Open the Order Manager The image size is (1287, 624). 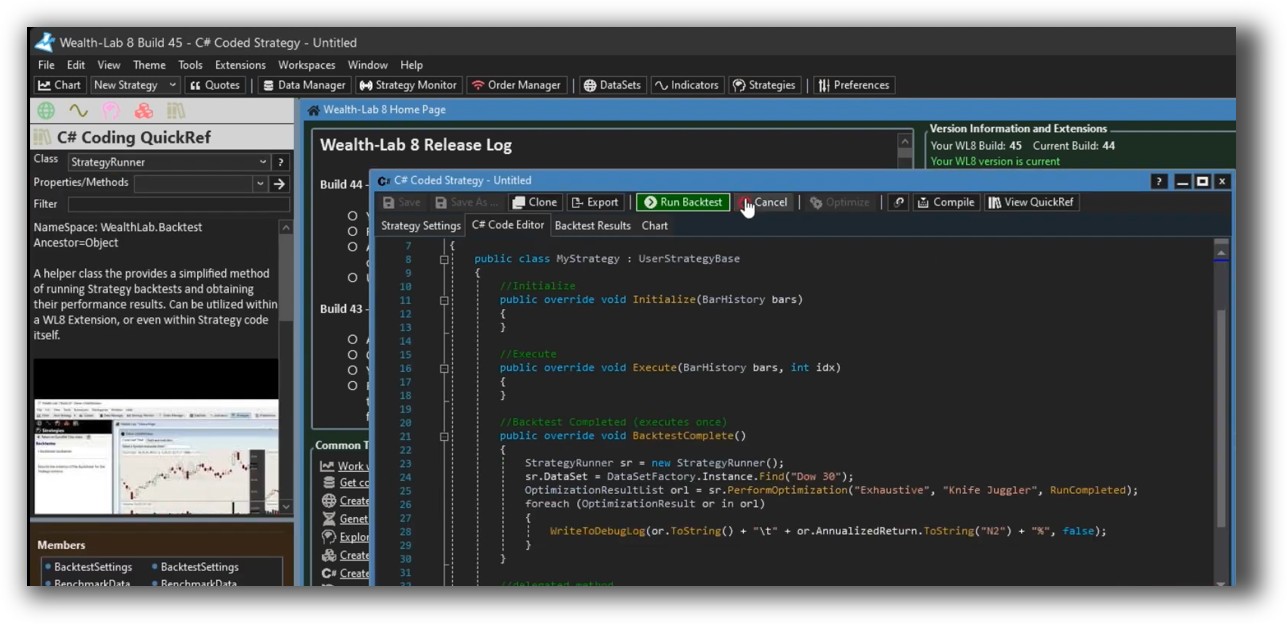[519, 85]
